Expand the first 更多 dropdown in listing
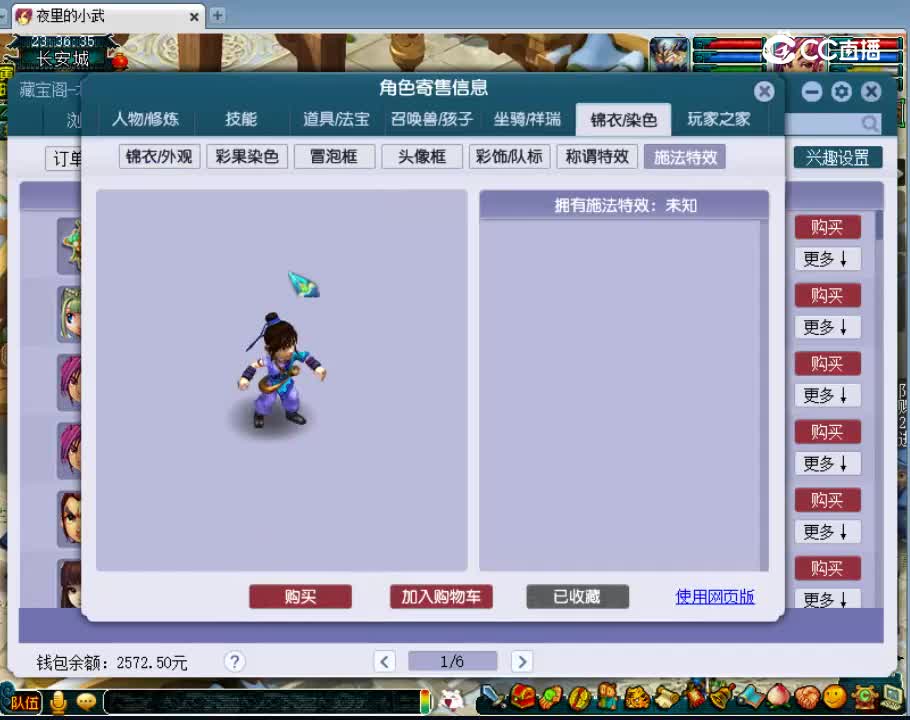Screen dimensions: 910x720 (827, 259)
